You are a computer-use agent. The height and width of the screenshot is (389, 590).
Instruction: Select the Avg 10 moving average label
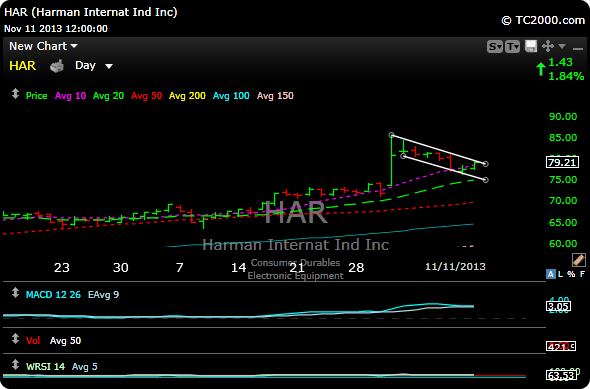[70, 96]
